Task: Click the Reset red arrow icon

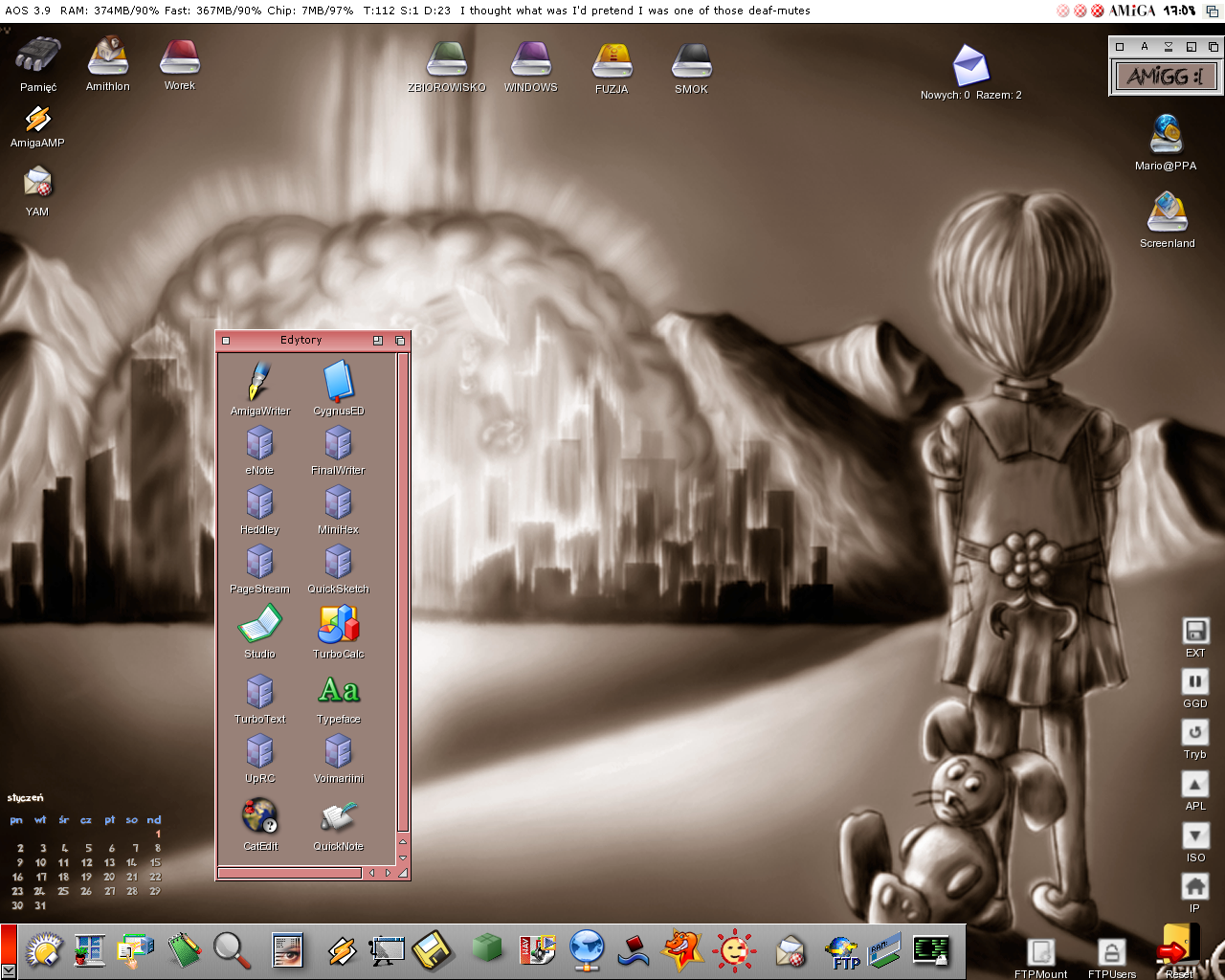Action: point(1179,946)
